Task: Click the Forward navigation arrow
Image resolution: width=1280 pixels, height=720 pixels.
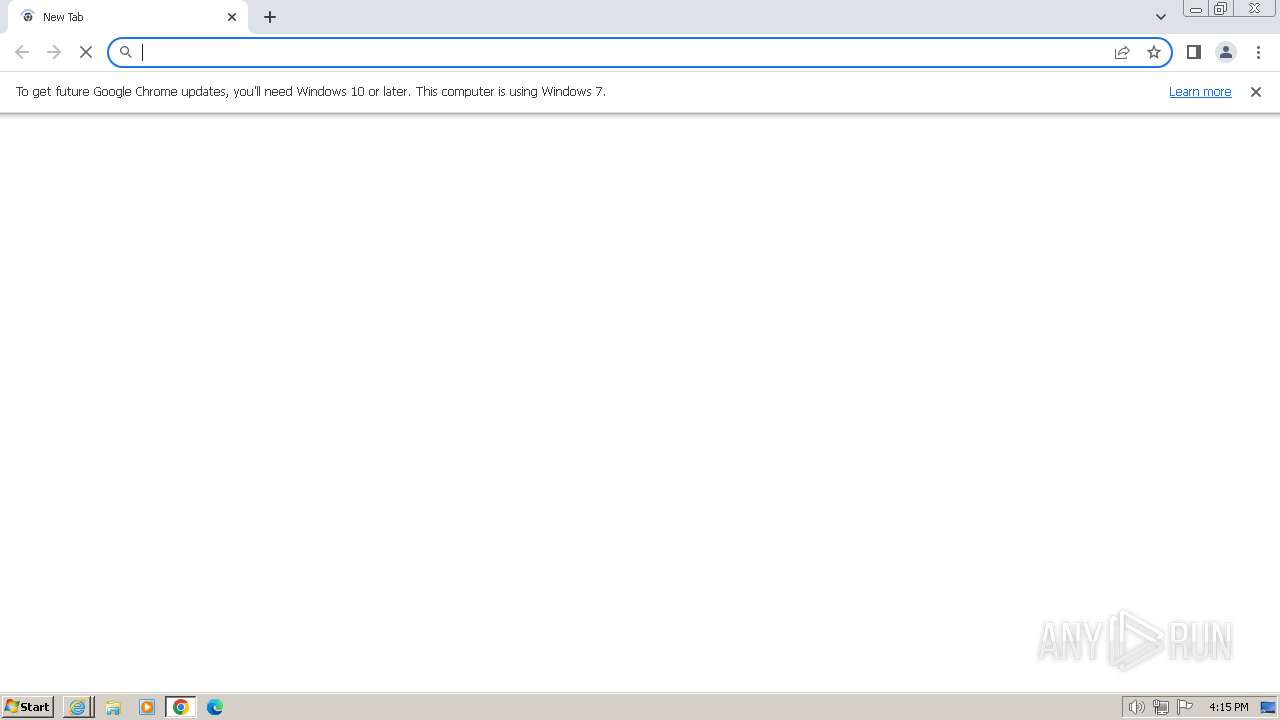Action: point(54,52)
